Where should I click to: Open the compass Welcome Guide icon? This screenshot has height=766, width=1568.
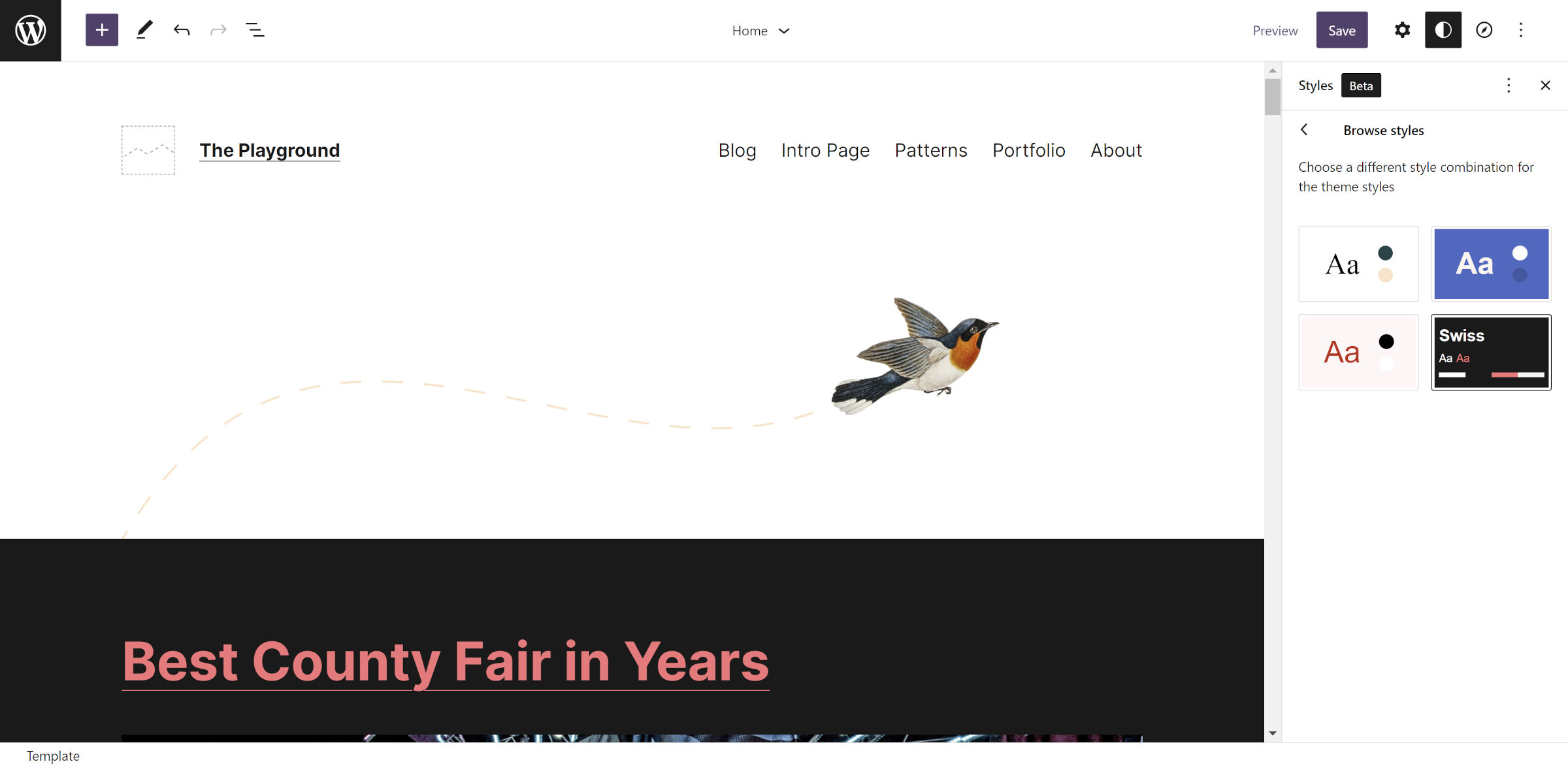point(1484,30)
